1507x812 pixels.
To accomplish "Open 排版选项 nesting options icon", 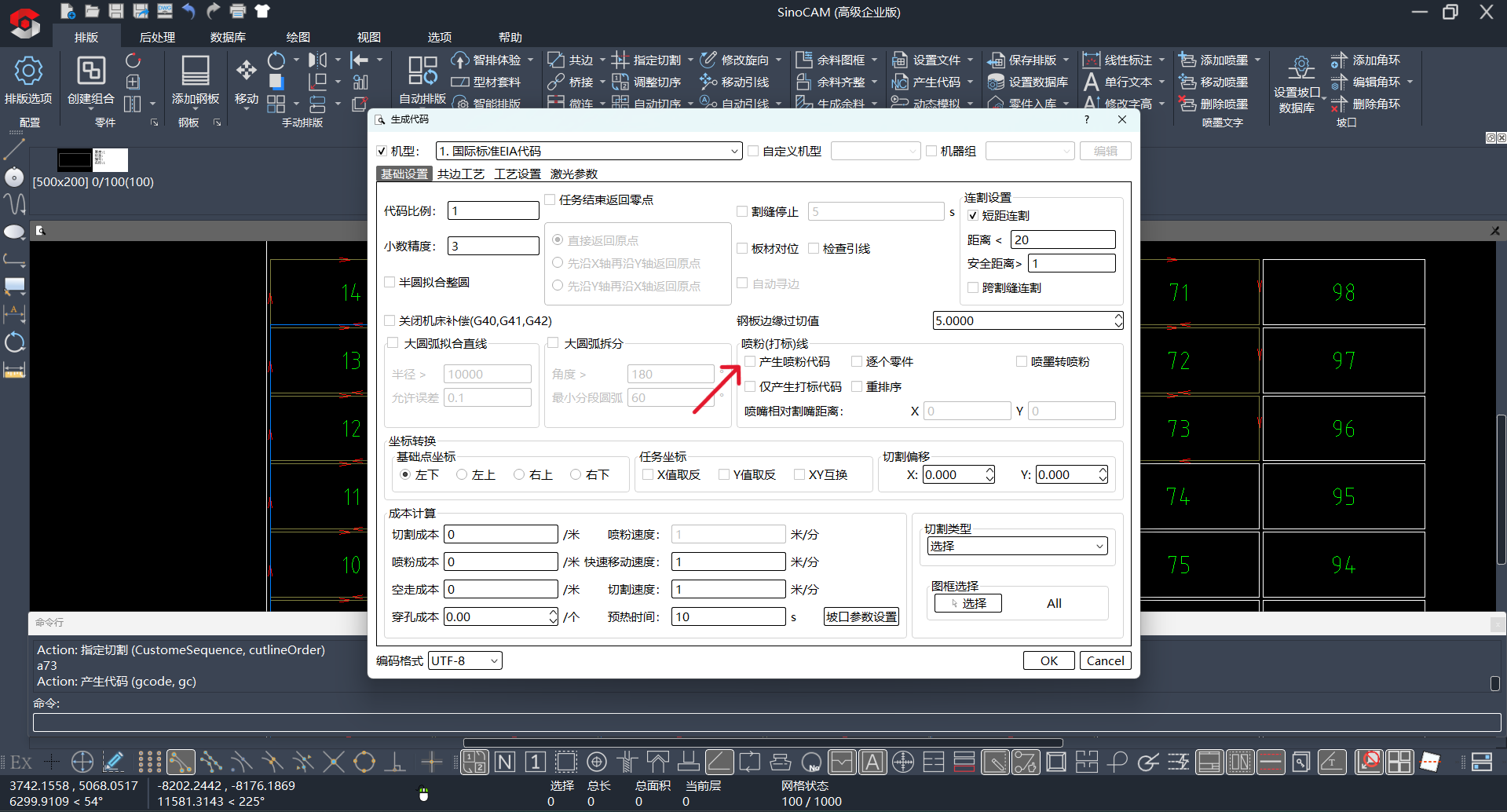I will (28, 80).
